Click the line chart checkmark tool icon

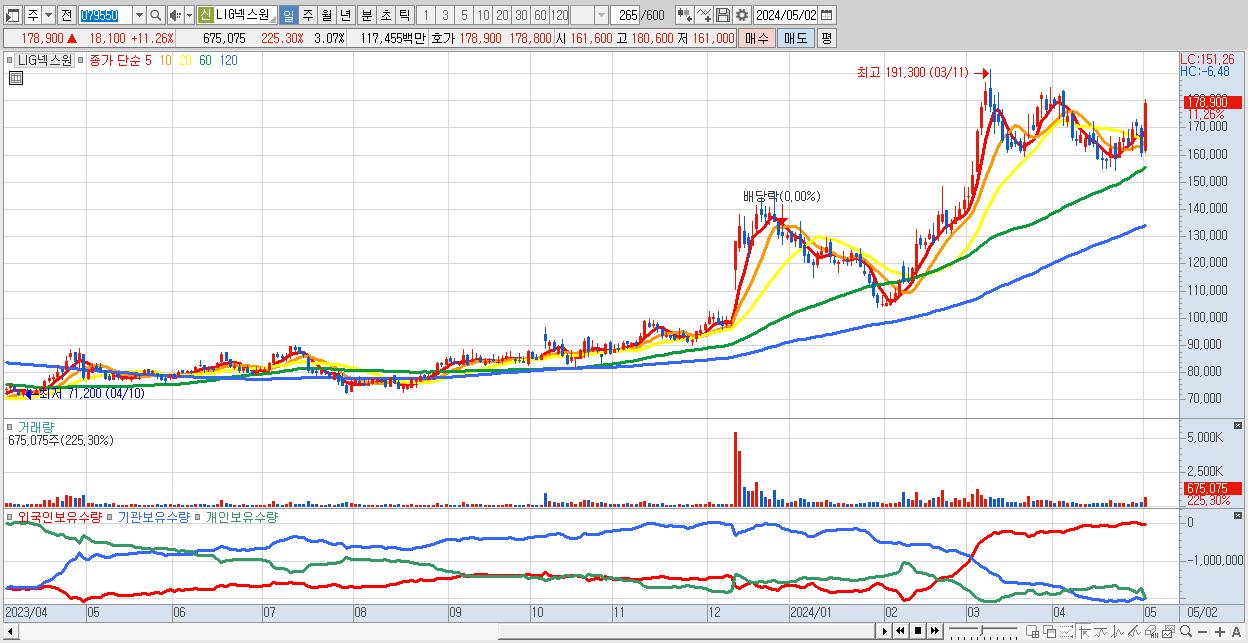[705, 15]
